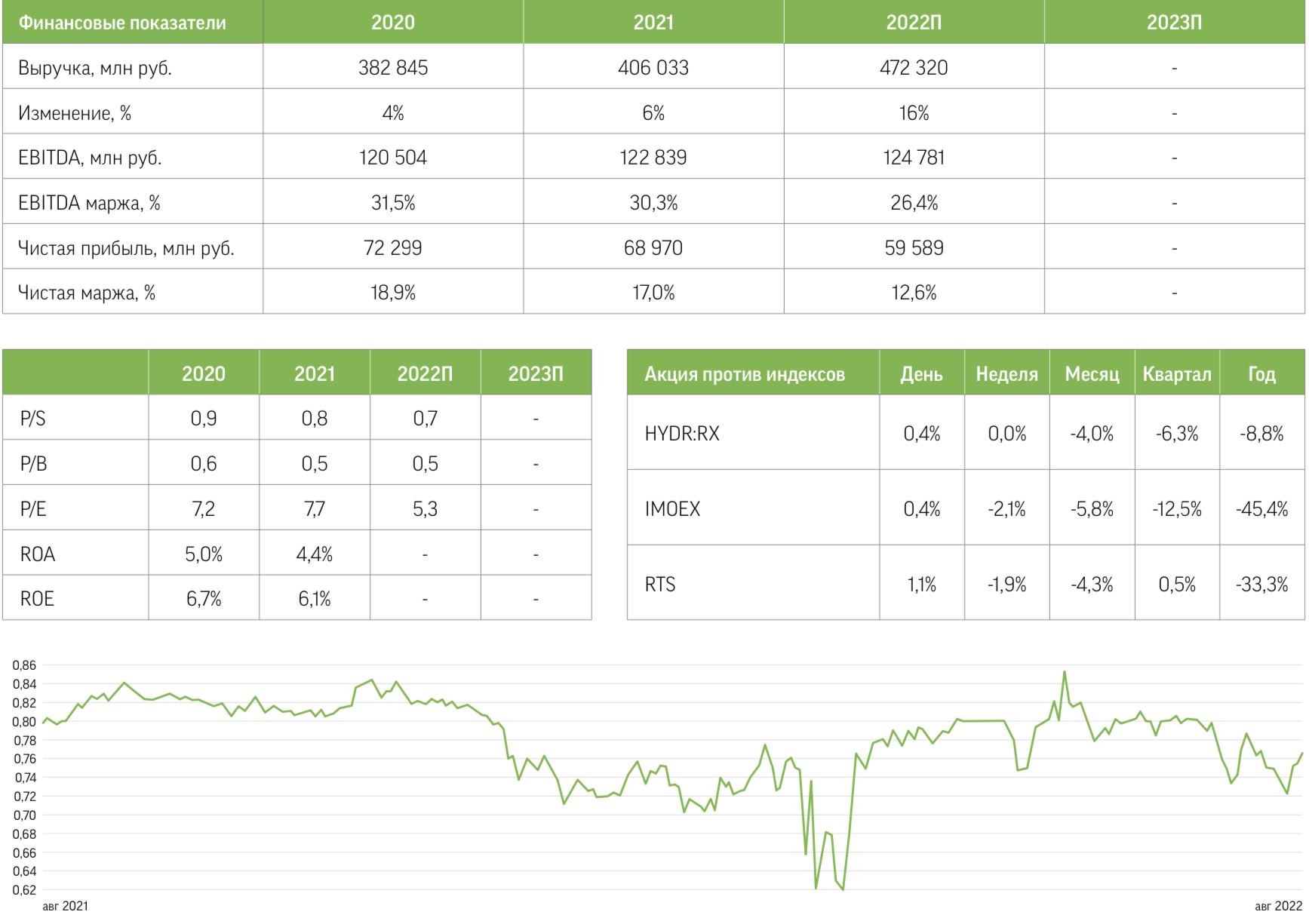Select the ROE value 6,7%
The width and height of the screenshot is (1309, 924).
coord(204,599)
